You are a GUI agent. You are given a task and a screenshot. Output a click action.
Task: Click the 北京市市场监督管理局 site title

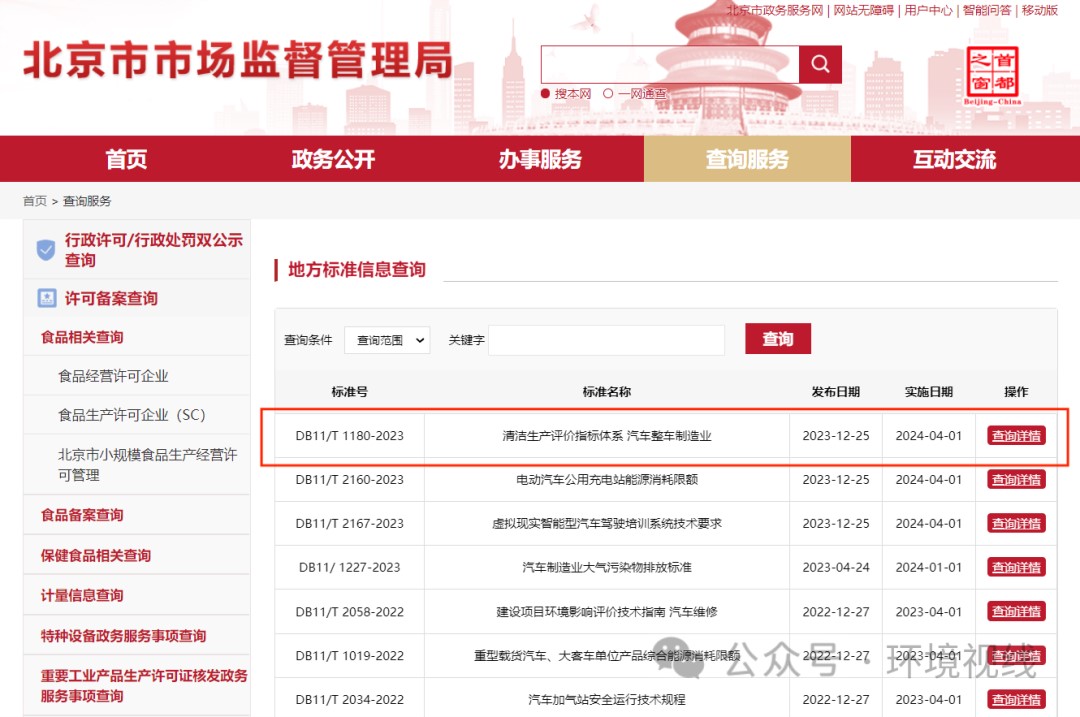tap(238, 60)
